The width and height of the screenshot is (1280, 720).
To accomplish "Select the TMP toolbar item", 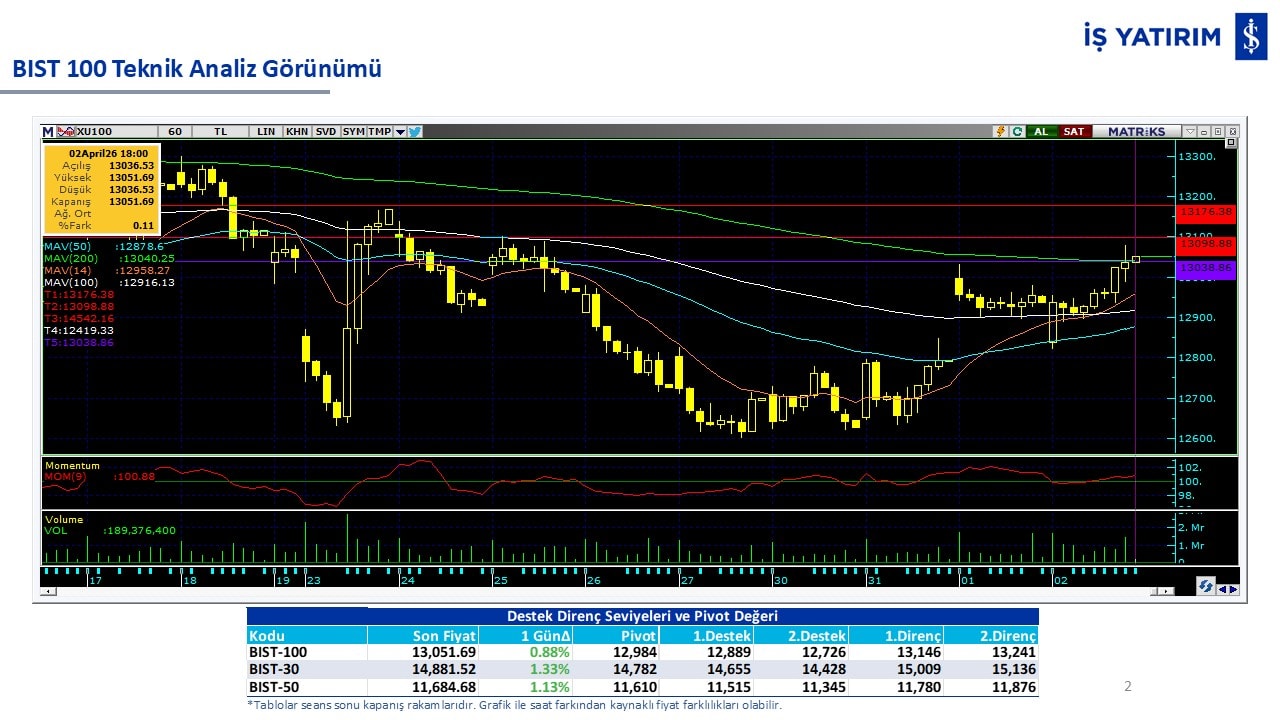I will [x=379, y=131].
